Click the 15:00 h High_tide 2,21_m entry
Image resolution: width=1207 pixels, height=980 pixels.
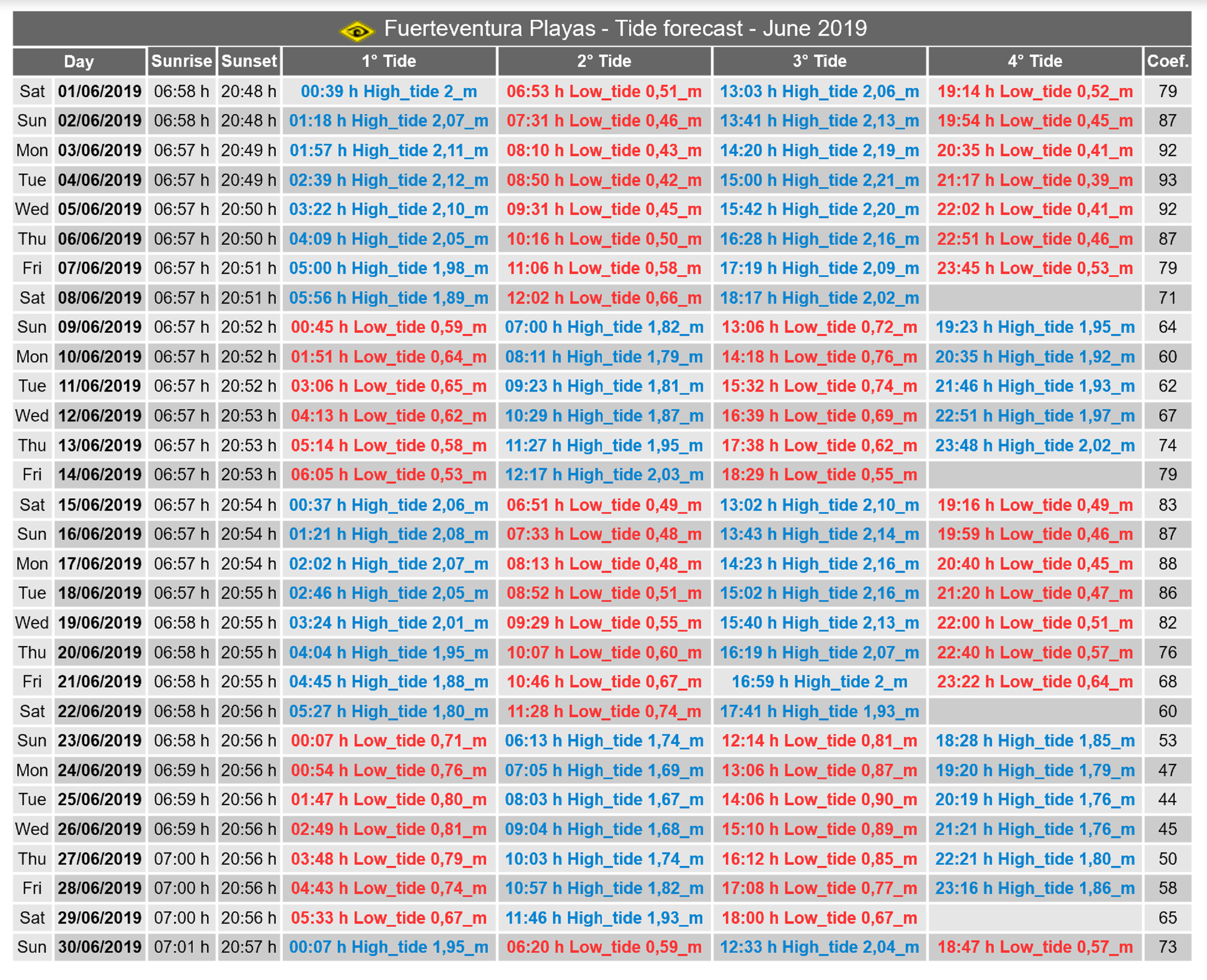[x=820, y=180]
